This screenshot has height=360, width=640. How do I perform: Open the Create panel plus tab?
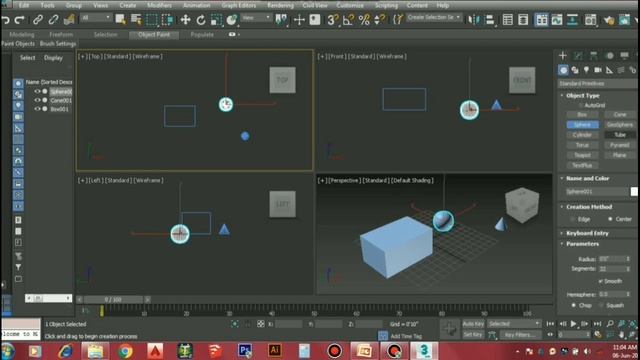click(x=563, y=56)
